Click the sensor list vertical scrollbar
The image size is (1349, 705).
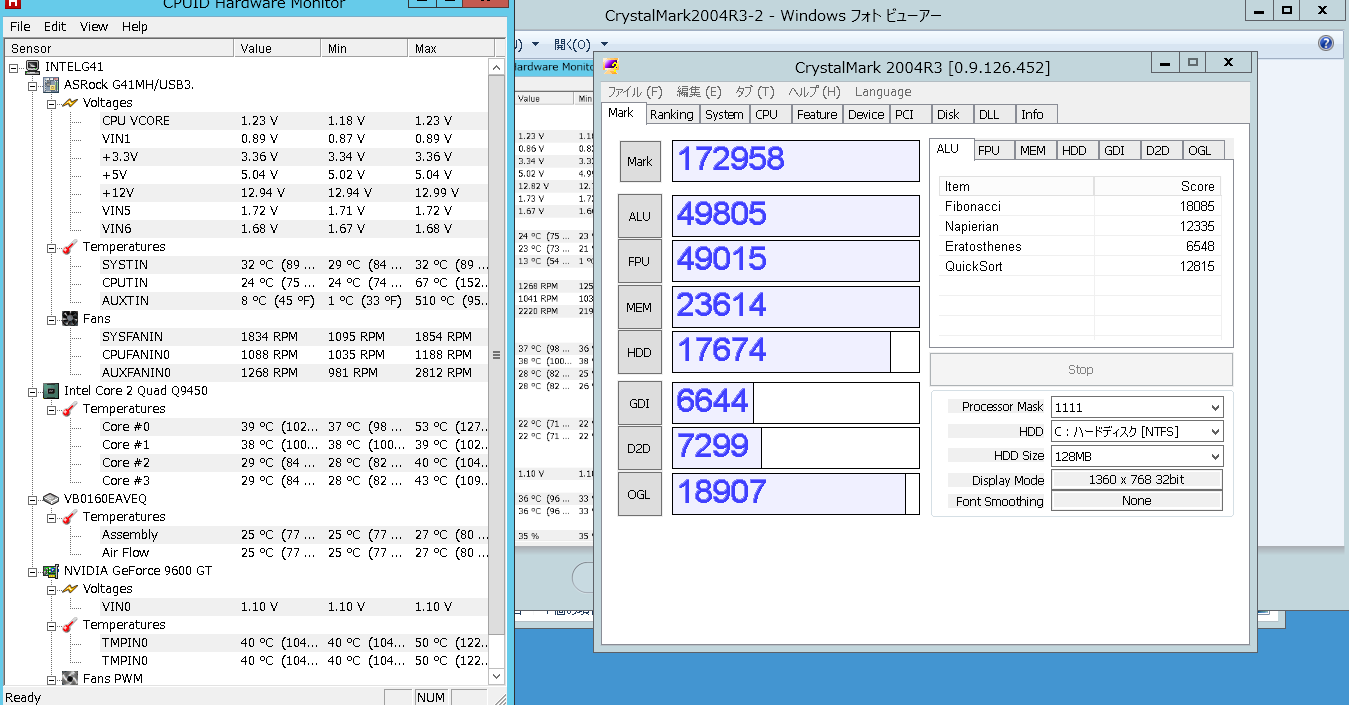tap(496, 355)
